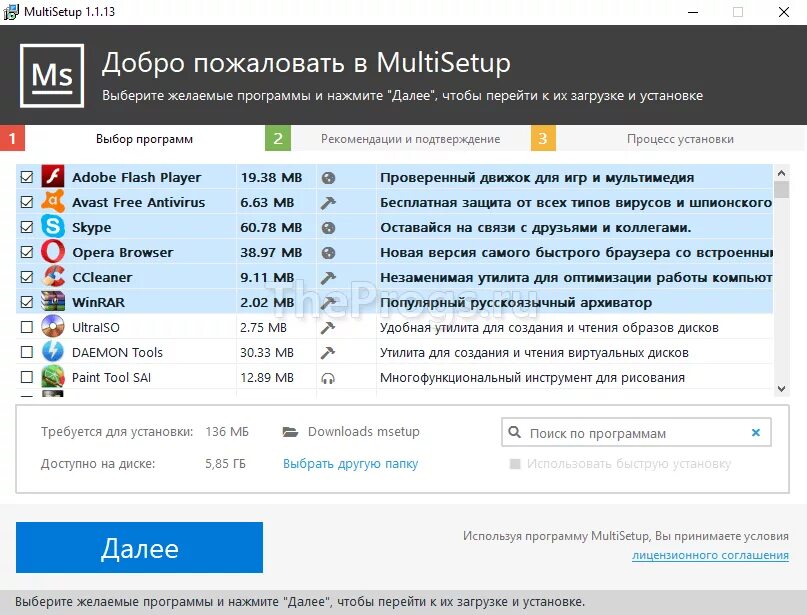The width and height of the screenshot is (807, 615).
Task: Click the CCleaner icon
Action: tap(52, 277)
